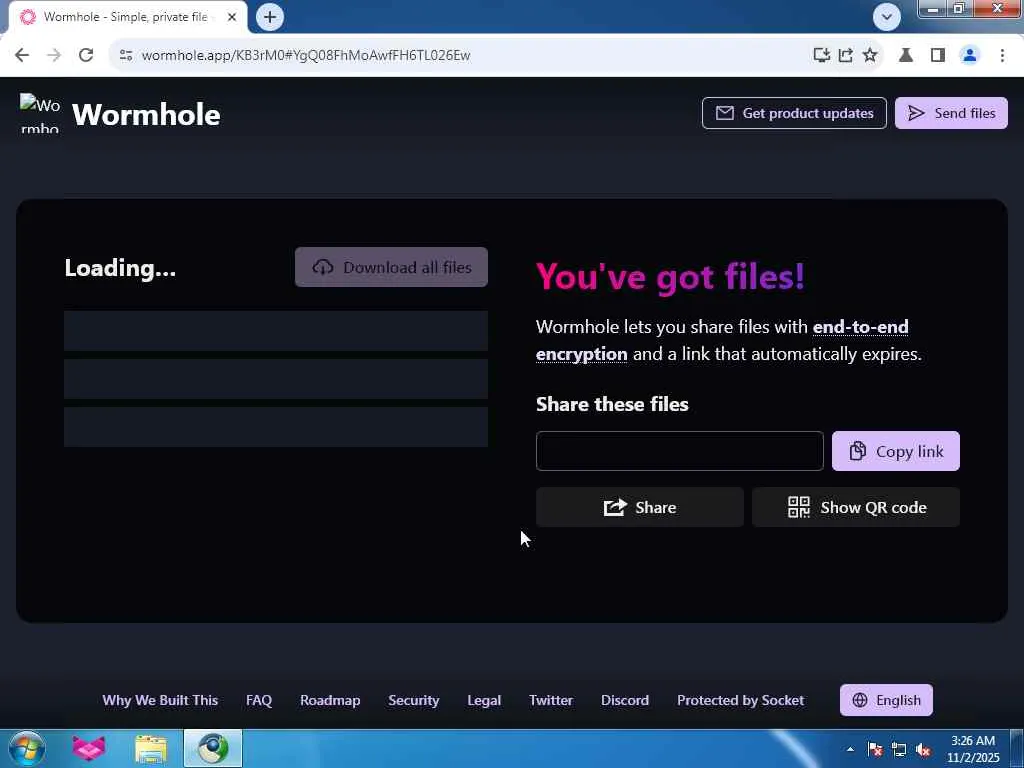Open the Roadmap footer link

tap(330, 700)
